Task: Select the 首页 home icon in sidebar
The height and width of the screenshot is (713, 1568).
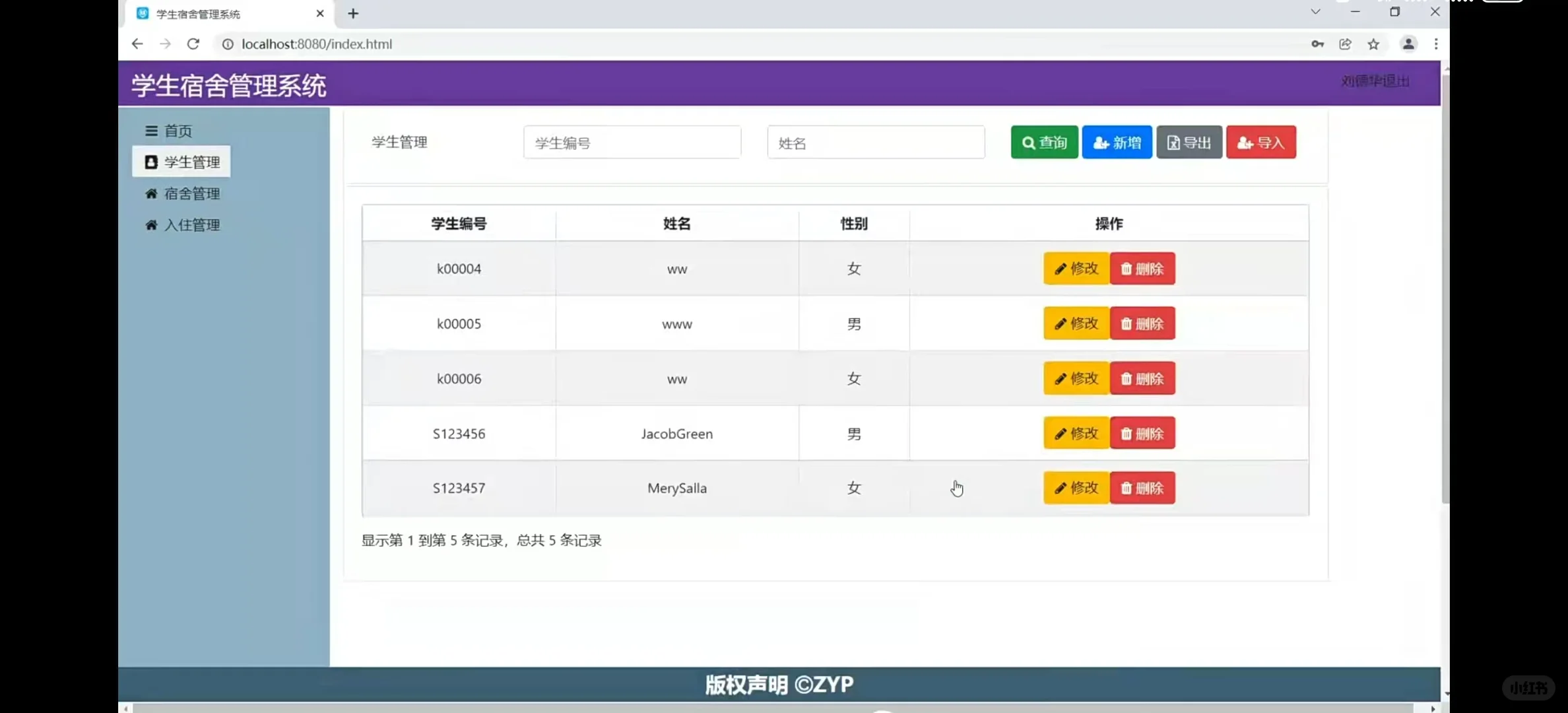Action: click(150, 130)
